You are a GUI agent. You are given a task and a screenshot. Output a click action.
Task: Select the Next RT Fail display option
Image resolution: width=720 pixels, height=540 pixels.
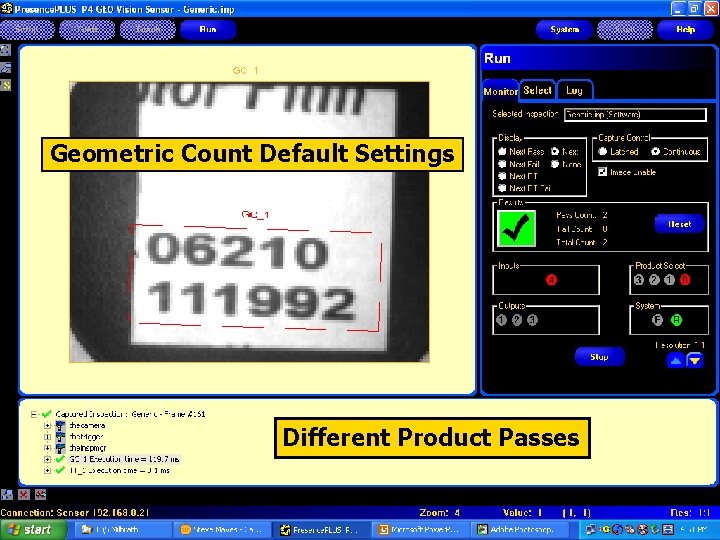502,188
